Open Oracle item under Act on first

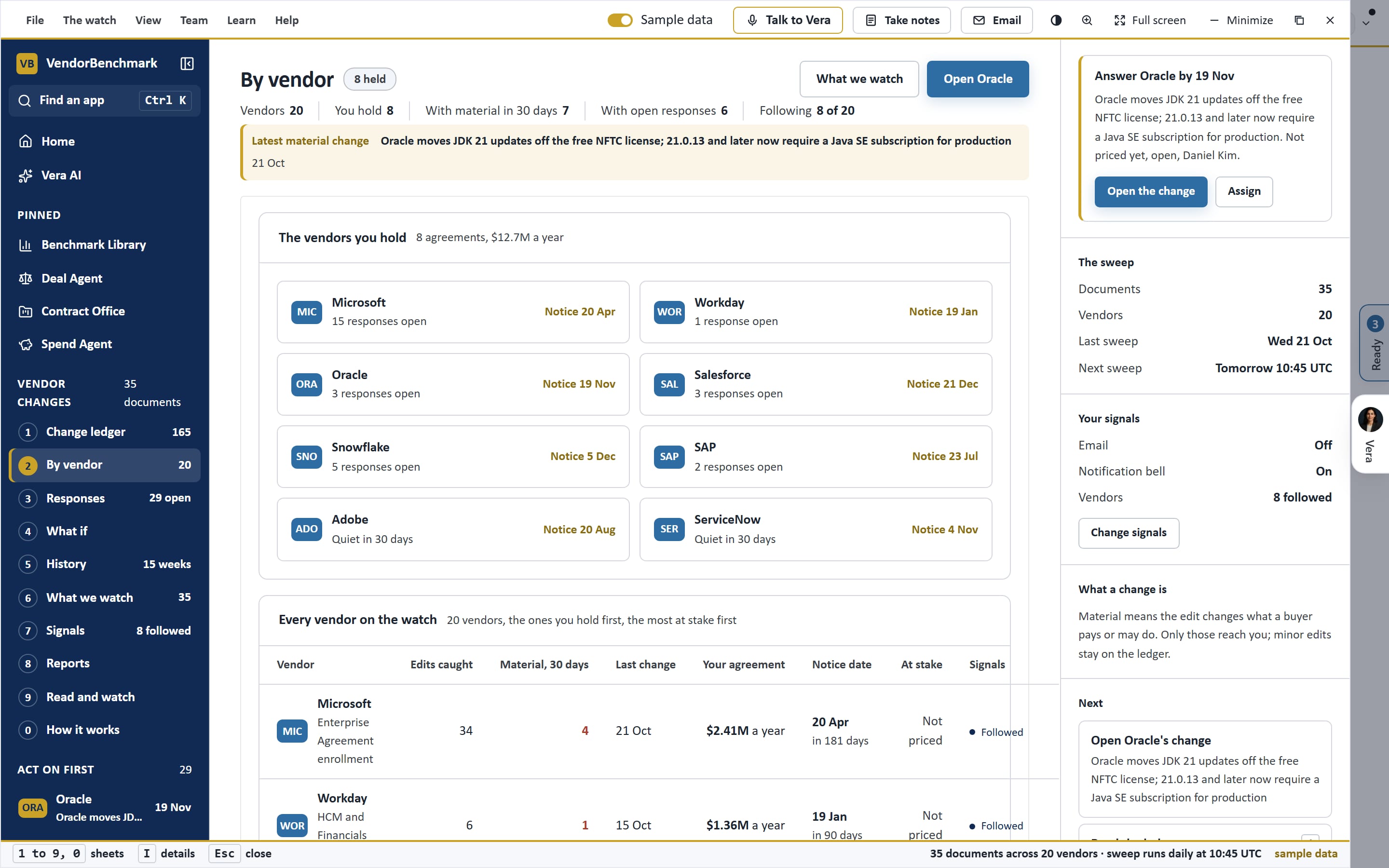click(x=105, y=807)
